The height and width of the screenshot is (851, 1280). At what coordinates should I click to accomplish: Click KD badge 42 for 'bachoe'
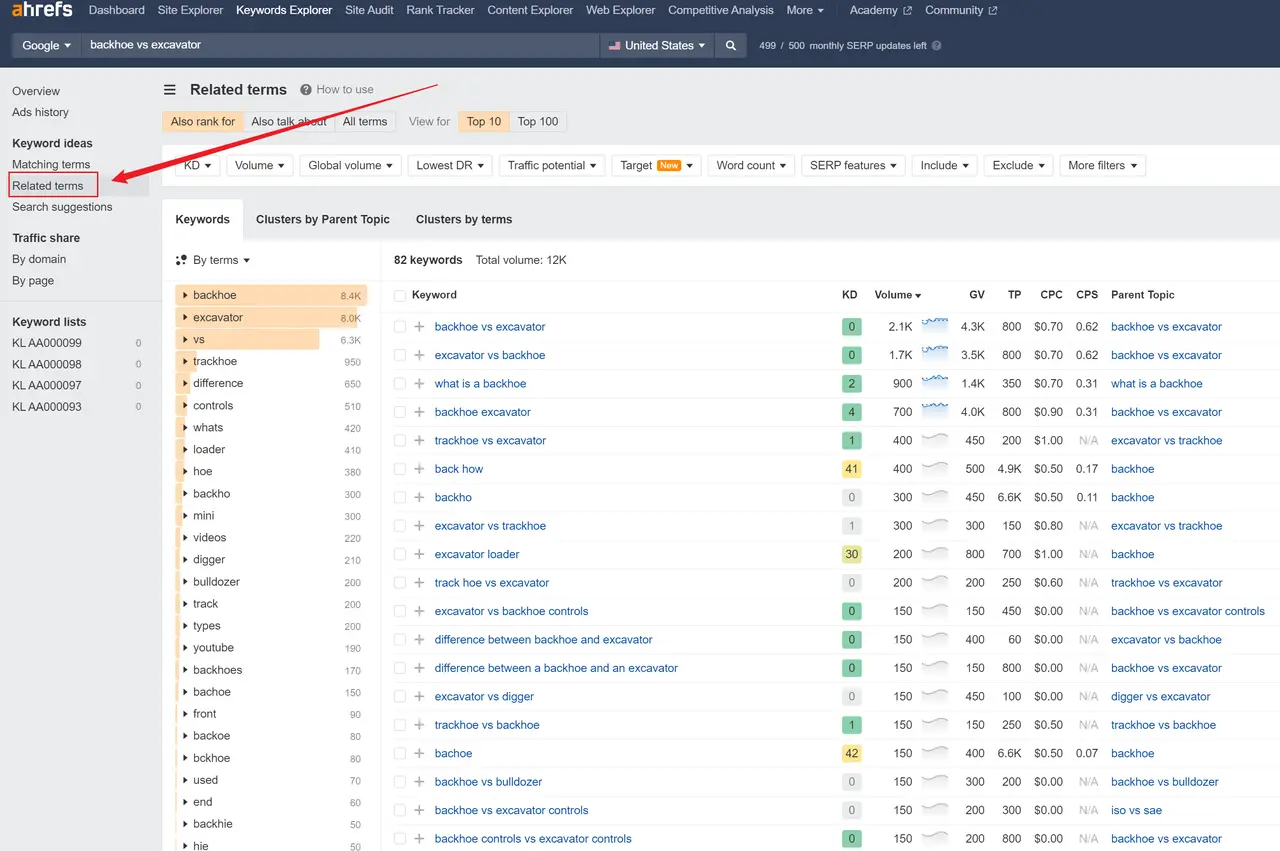pyautogui.click(x=851, y=754)
